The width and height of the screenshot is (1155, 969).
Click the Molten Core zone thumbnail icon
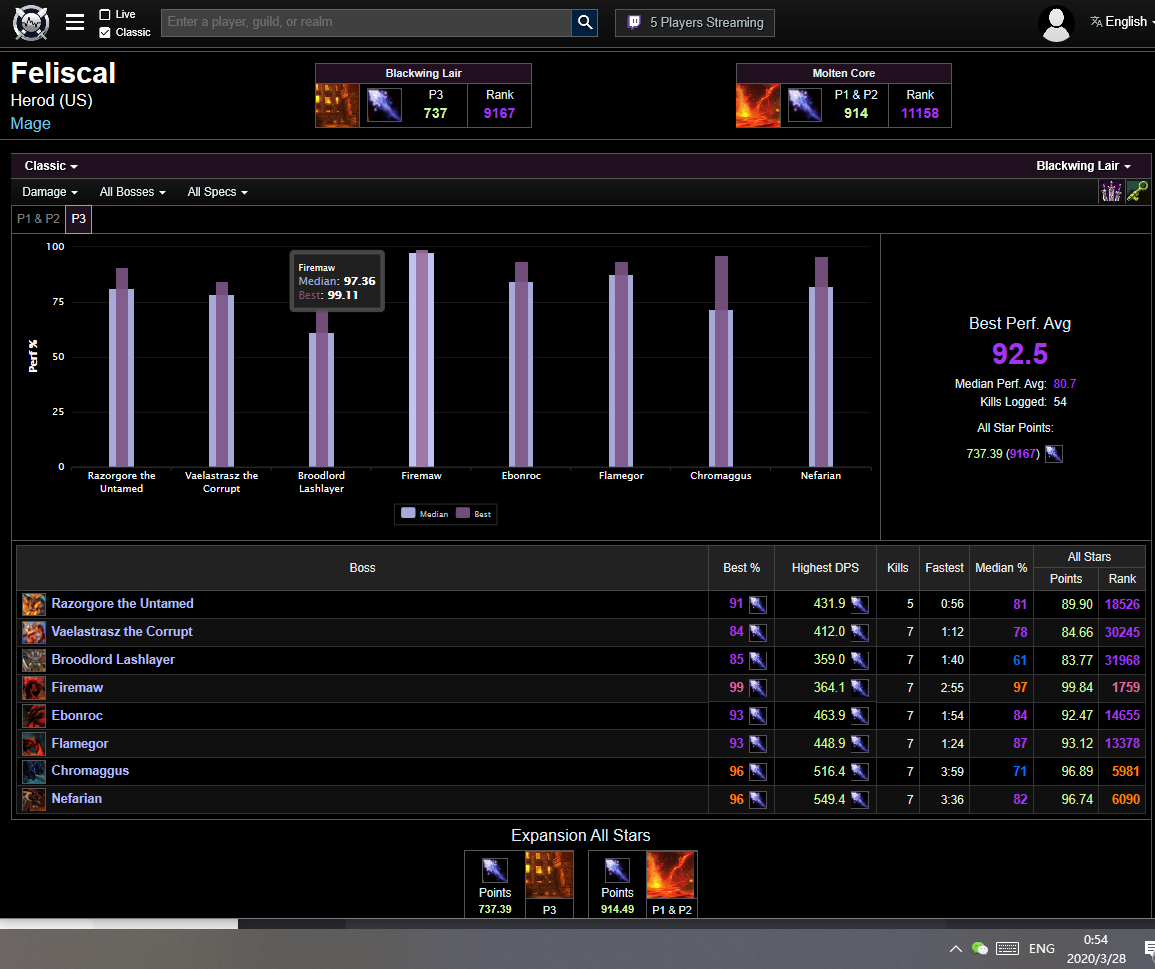click(x=757, y=105)
